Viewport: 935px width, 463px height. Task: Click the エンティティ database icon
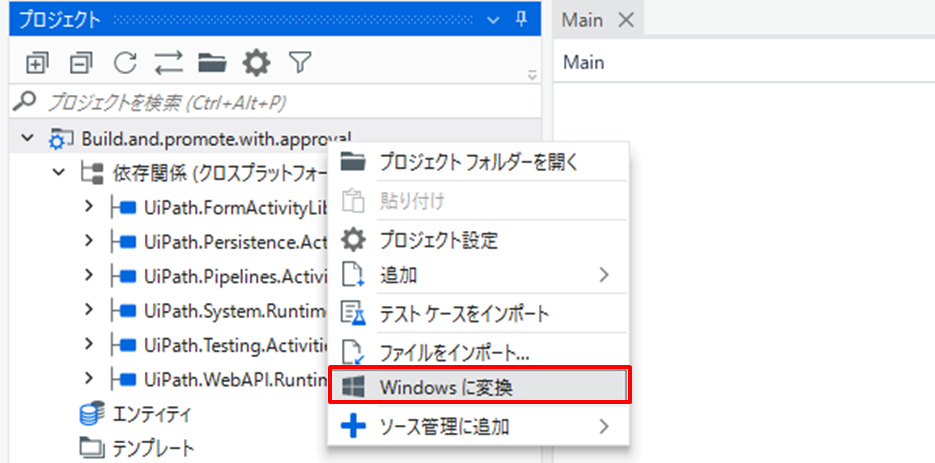pos(92,413)
